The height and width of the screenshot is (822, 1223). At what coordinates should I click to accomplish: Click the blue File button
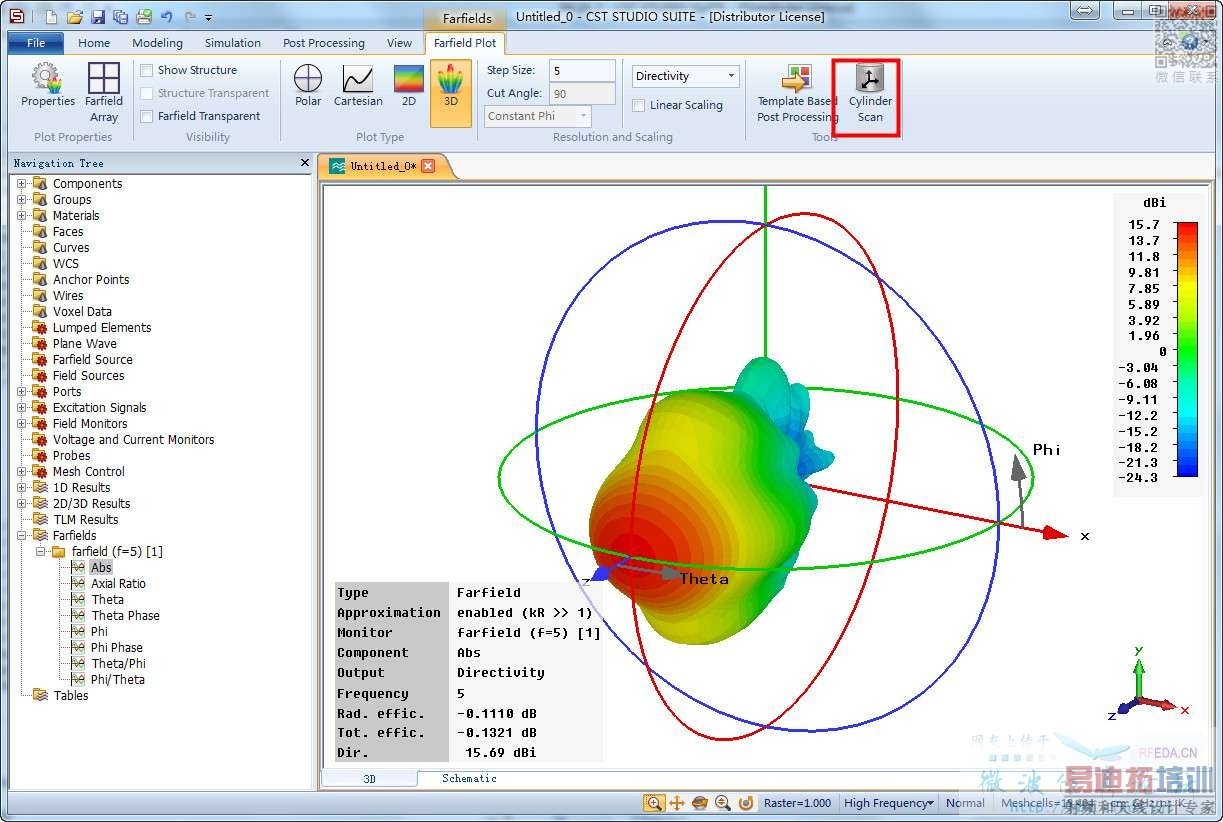click(x=36, y=43)
